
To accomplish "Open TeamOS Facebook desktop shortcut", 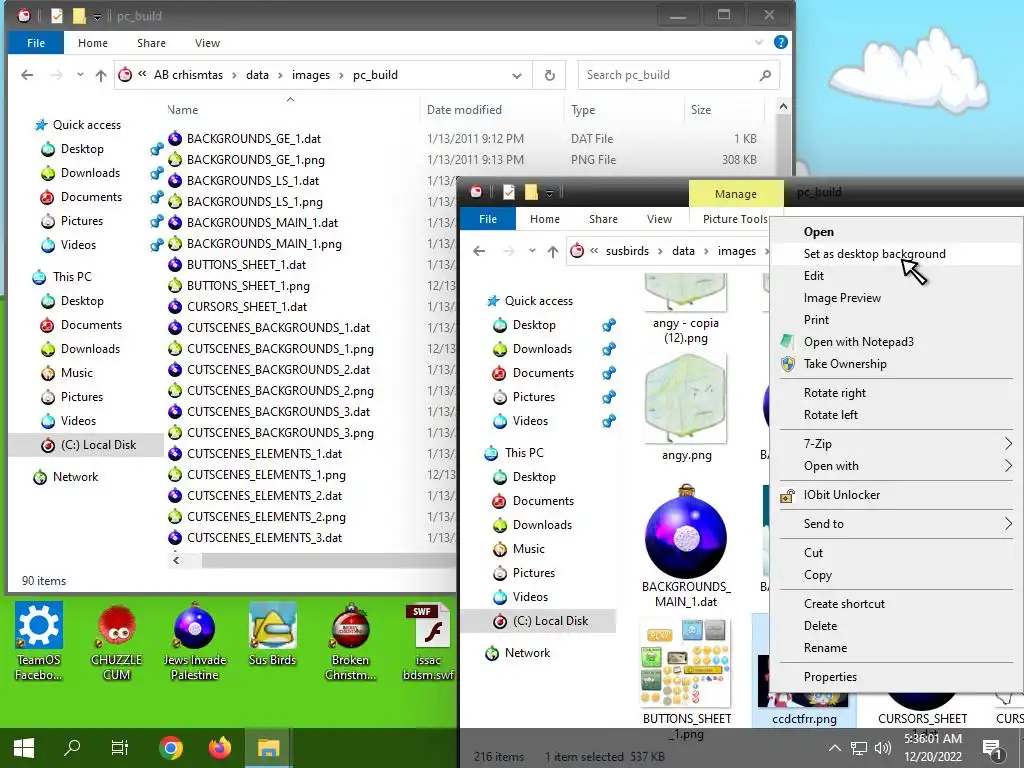I will [39, 641].
